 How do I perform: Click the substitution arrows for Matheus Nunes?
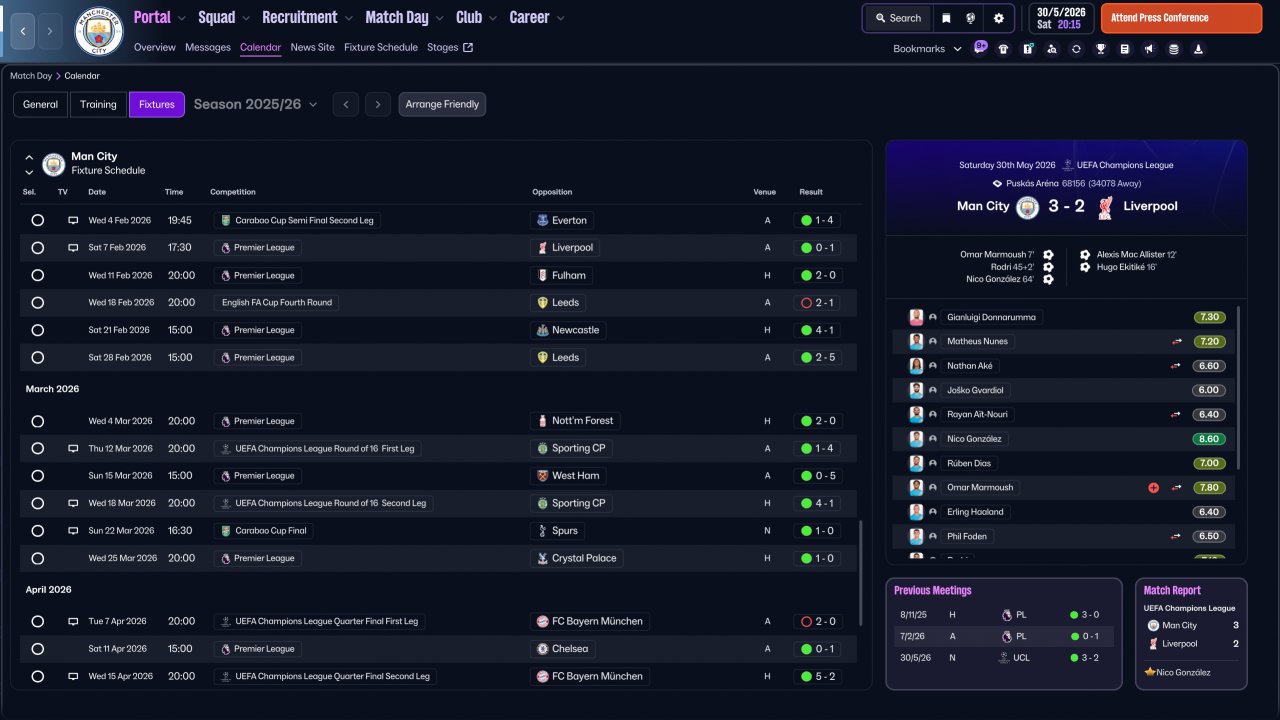pos(1177,341)
